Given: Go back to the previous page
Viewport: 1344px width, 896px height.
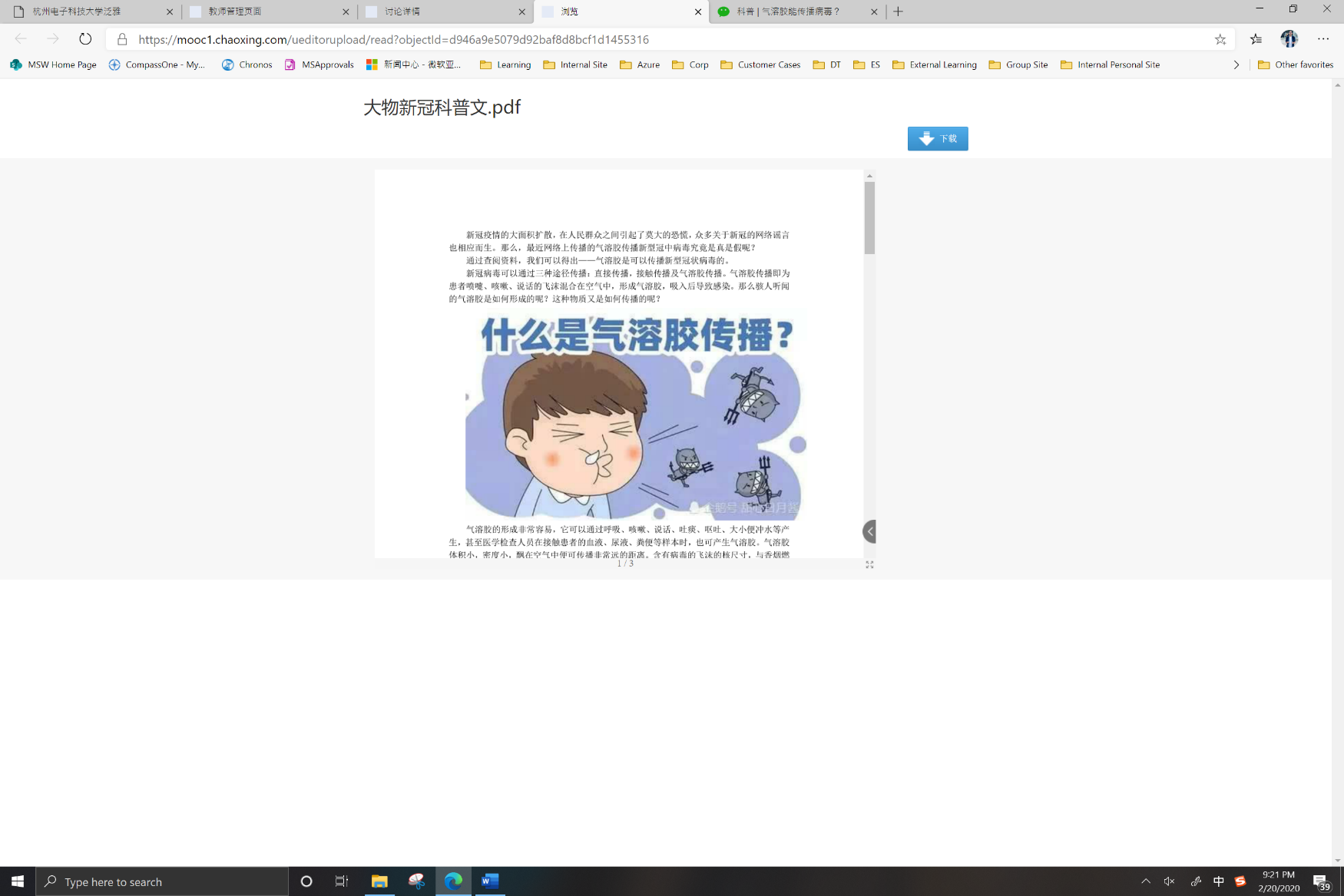Looking at the screenshot, I should coord(21,39).
